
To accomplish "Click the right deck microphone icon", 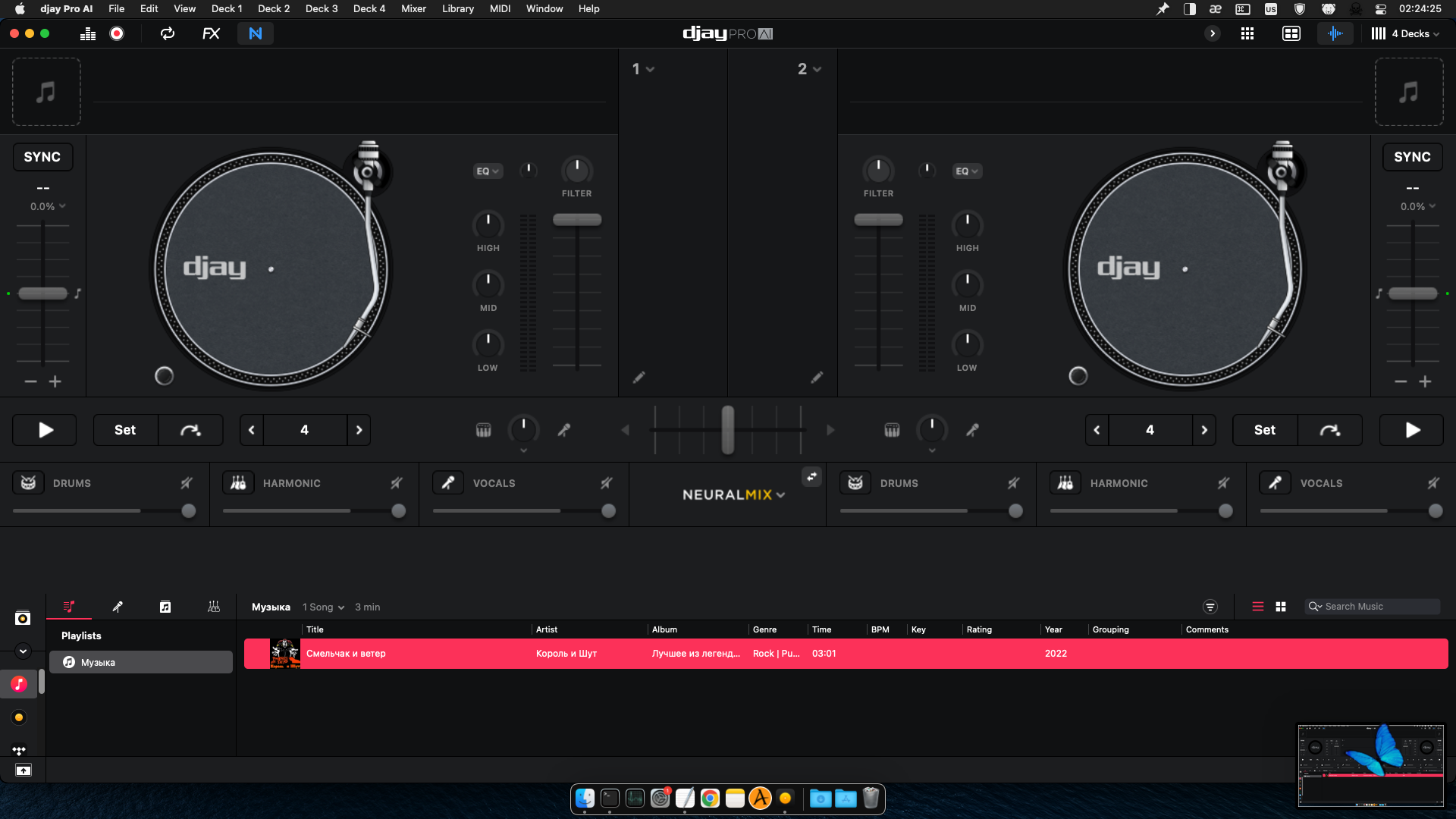I will [x=972, y=431].
